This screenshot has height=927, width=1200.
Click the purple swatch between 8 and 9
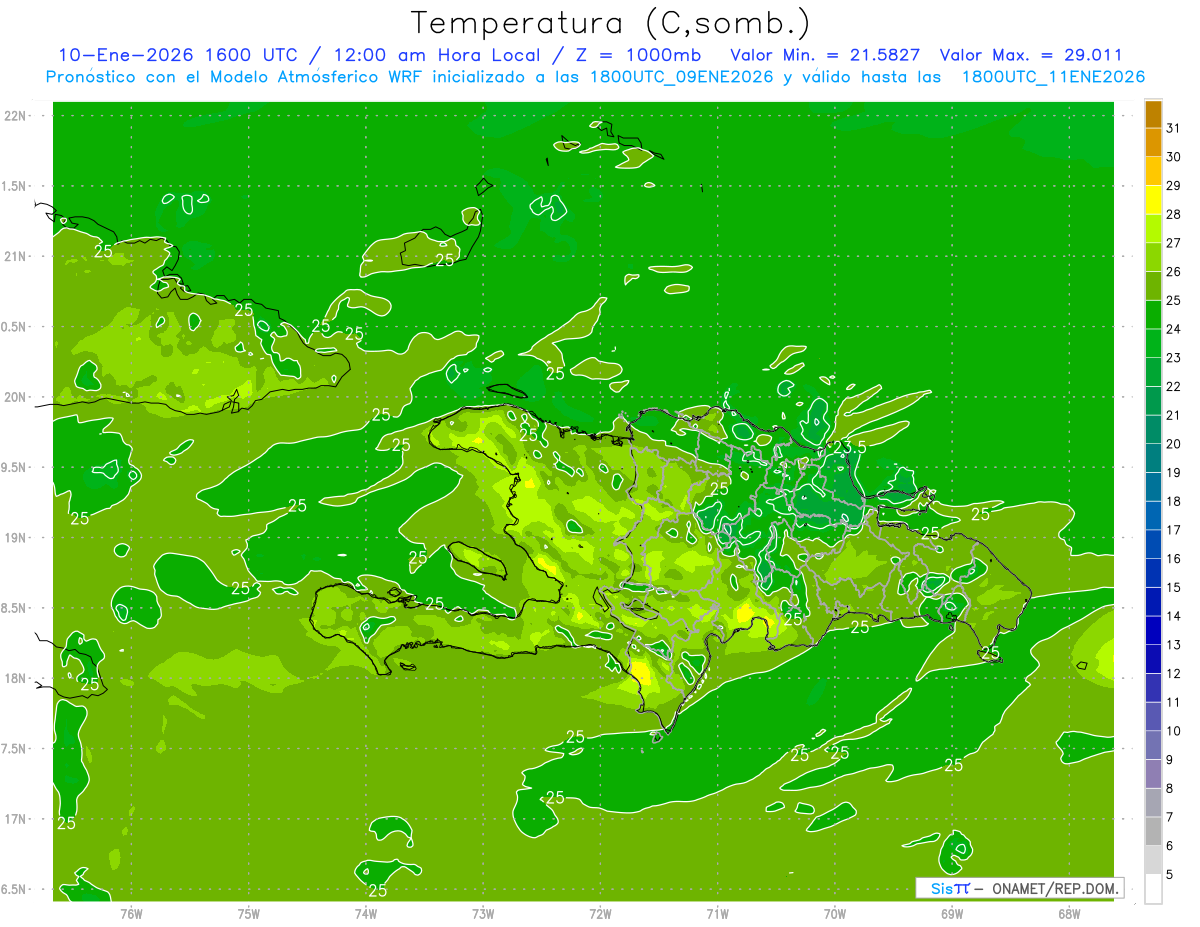pos(1153,774)
